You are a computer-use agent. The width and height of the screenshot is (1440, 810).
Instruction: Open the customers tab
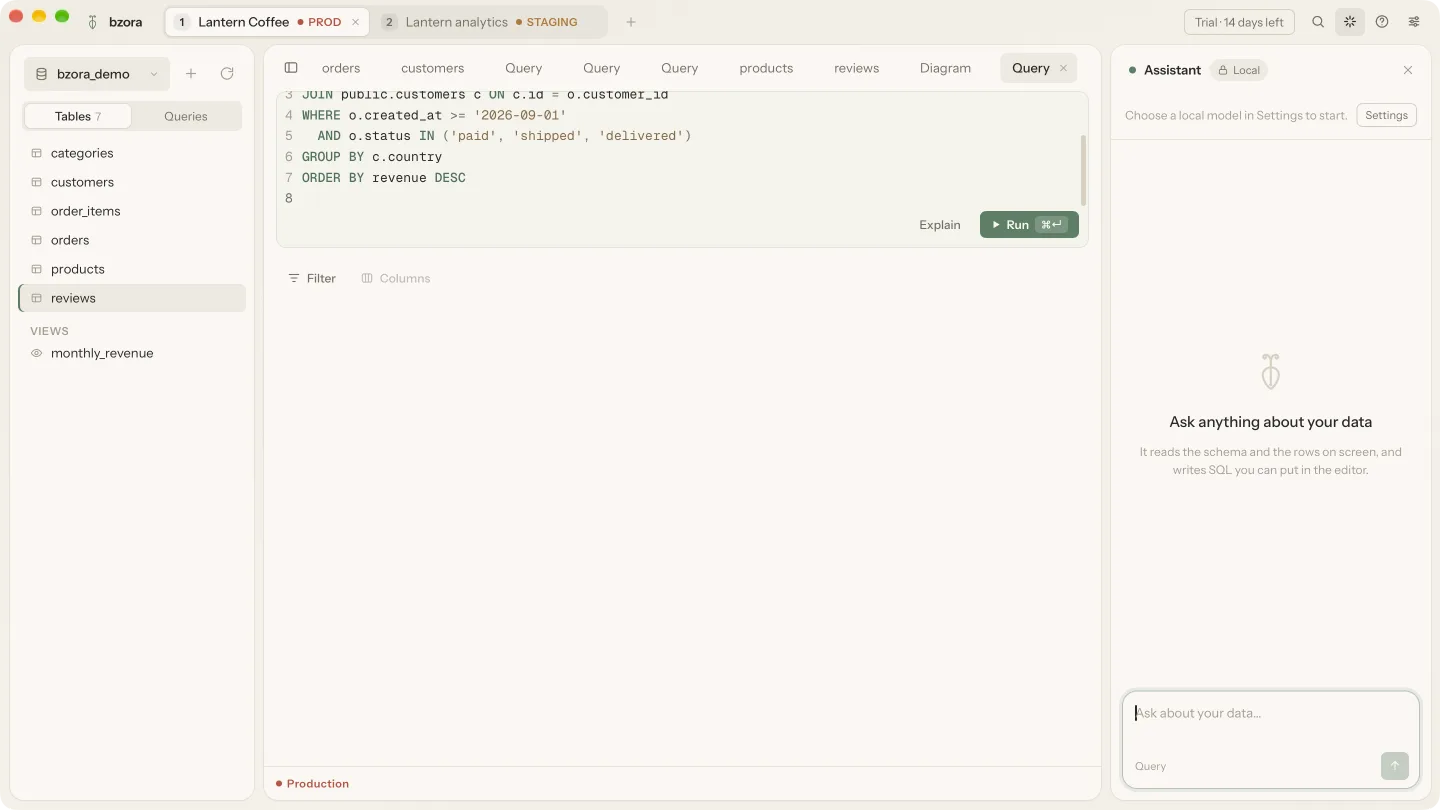432,68
